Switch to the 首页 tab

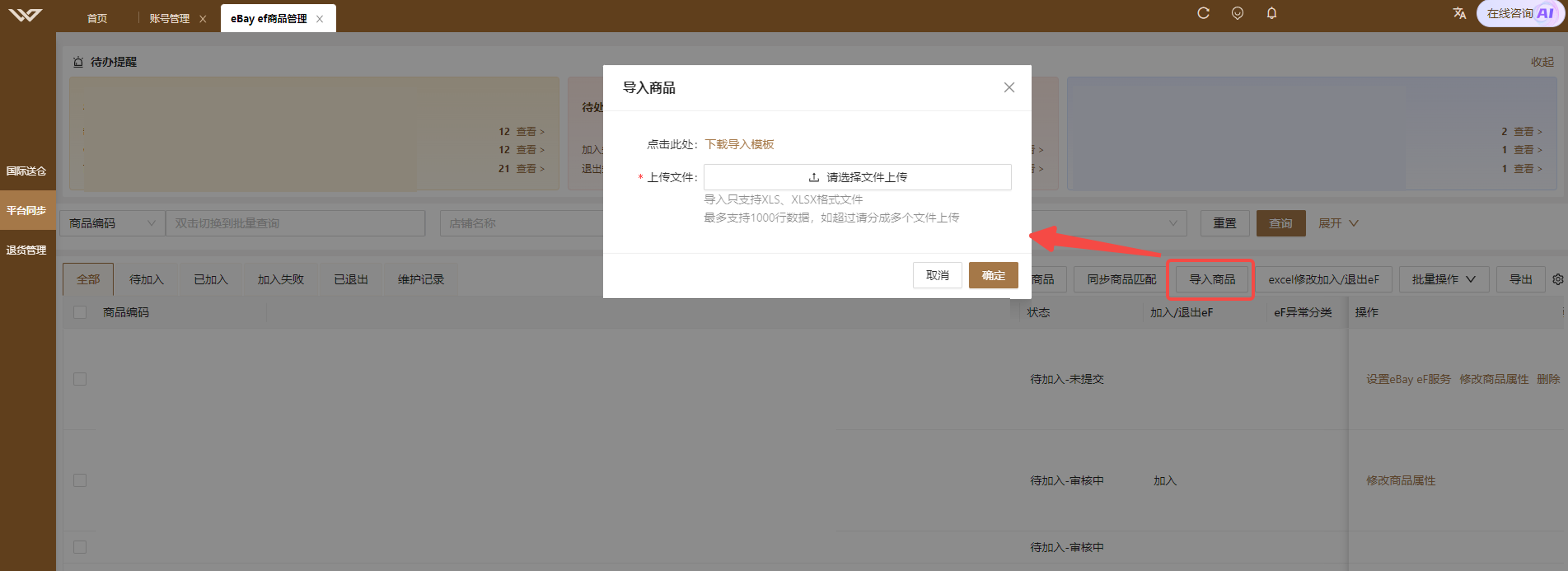click(x=97, y=18)
